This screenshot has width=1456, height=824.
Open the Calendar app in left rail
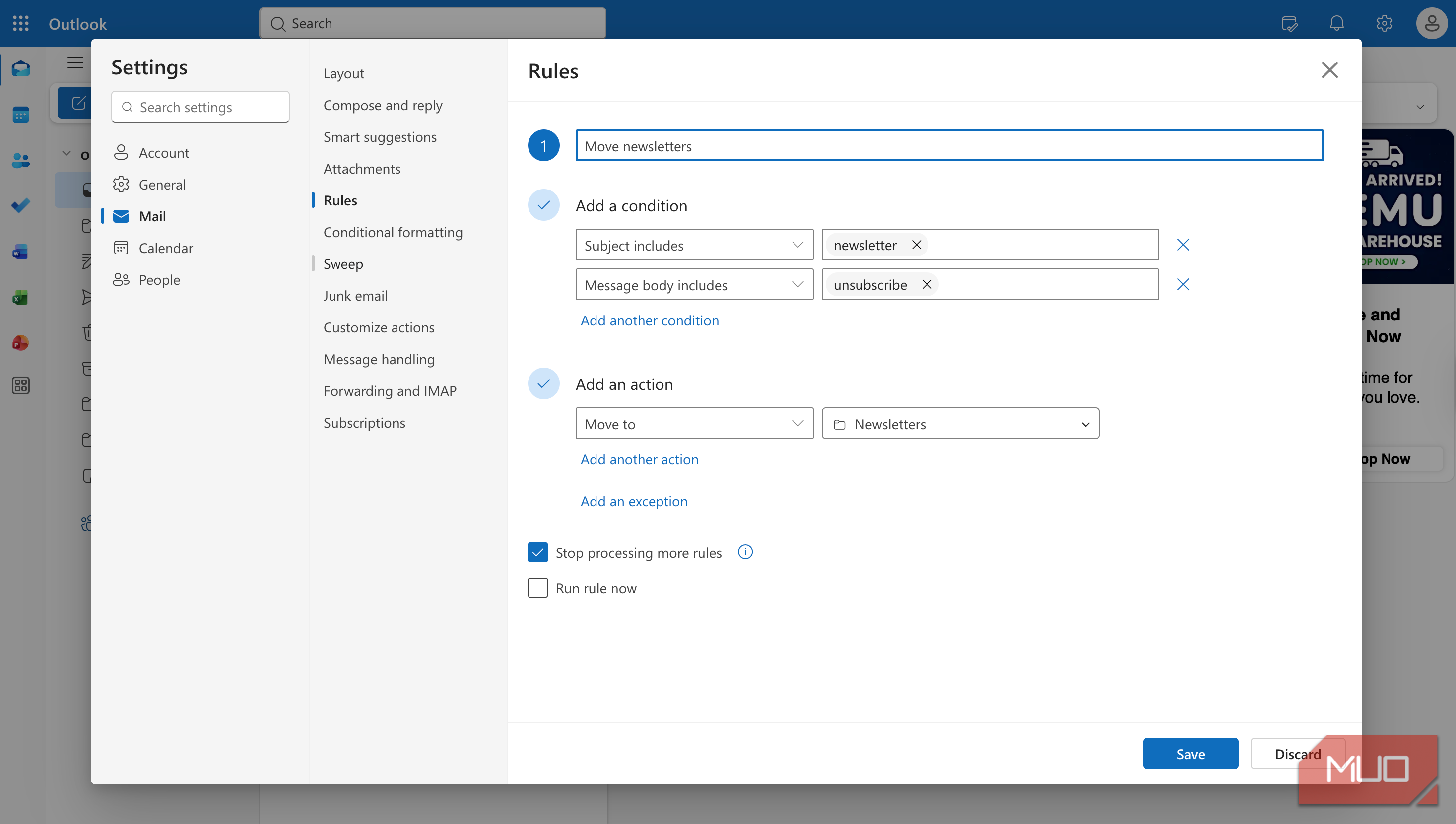tap(21, 114)
